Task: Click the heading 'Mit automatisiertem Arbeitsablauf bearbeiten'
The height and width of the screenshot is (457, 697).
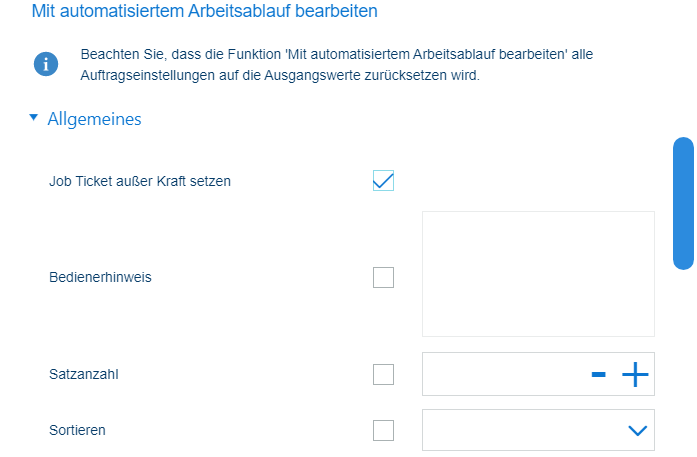Action: pos(204,11)
